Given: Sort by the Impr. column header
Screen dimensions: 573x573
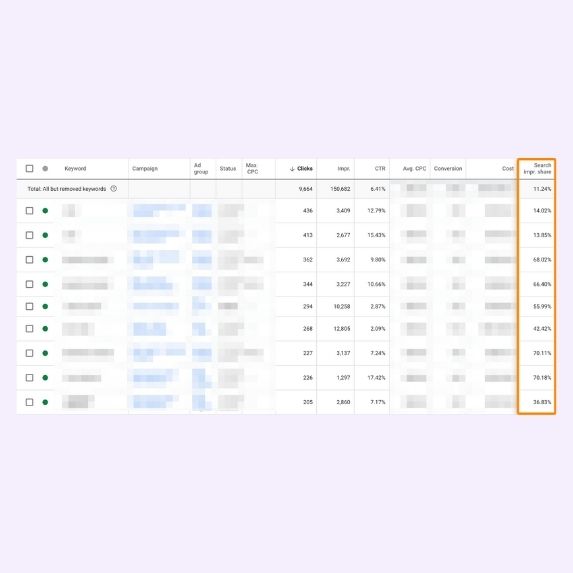Looking at the screenshot, I should click(x=344, y=168).
